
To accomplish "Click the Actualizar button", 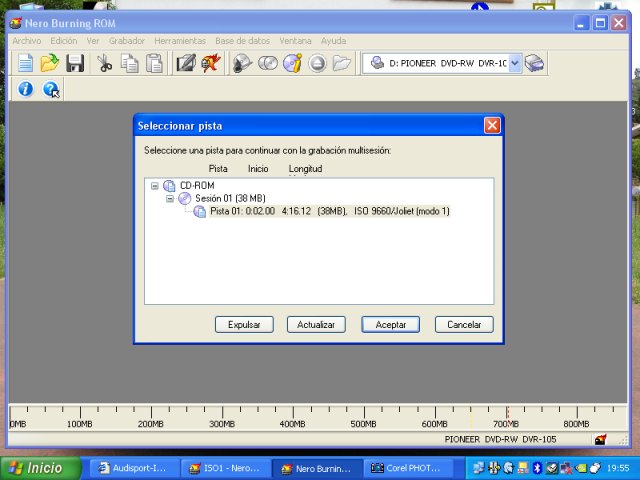I will [x=316, y=324].
